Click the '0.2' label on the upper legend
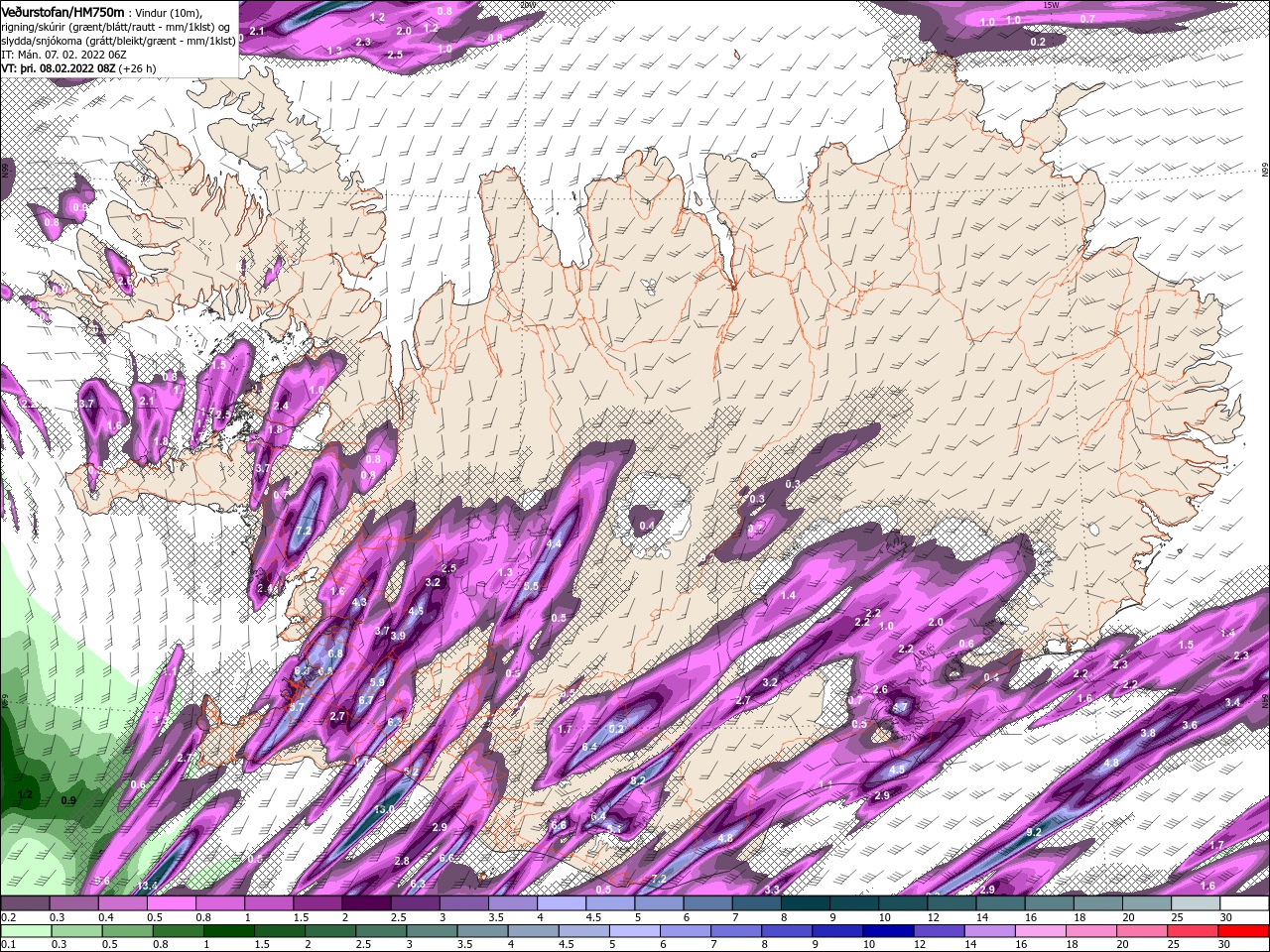The image size is (1270, 952). [9, 917]
